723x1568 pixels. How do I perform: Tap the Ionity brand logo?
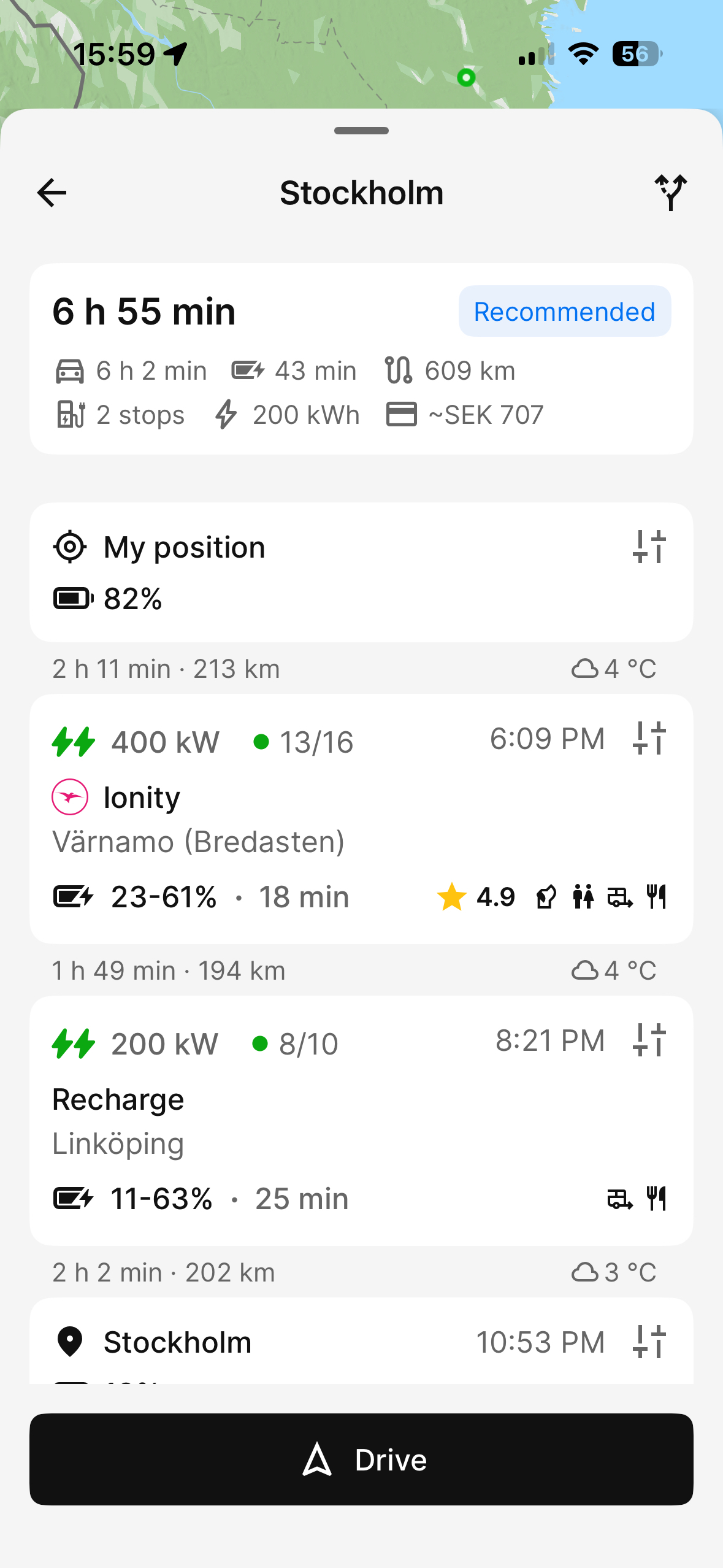point(70,797)
